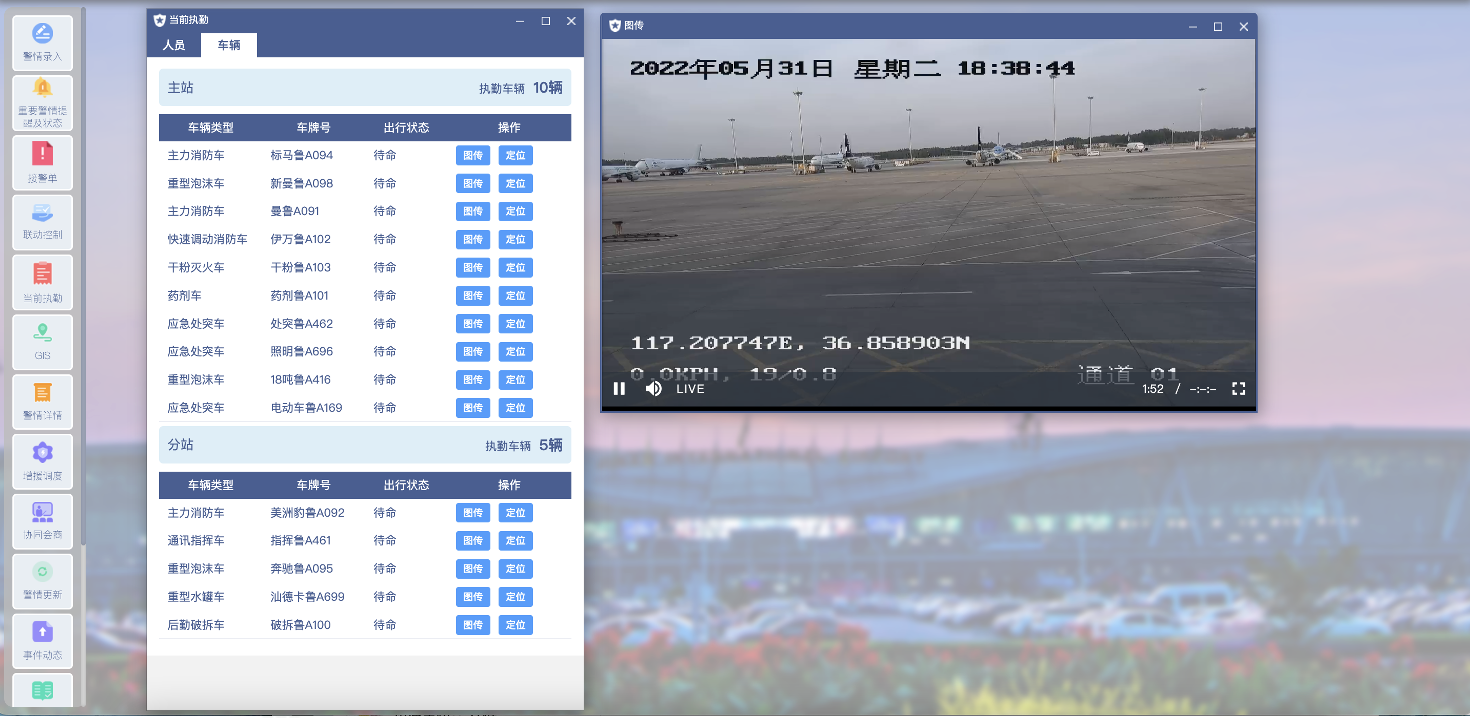This screenshot has width=1470, height=718.
Task: Click 定位 for 美洲豹鲁A092
Action: click(516, 513)
